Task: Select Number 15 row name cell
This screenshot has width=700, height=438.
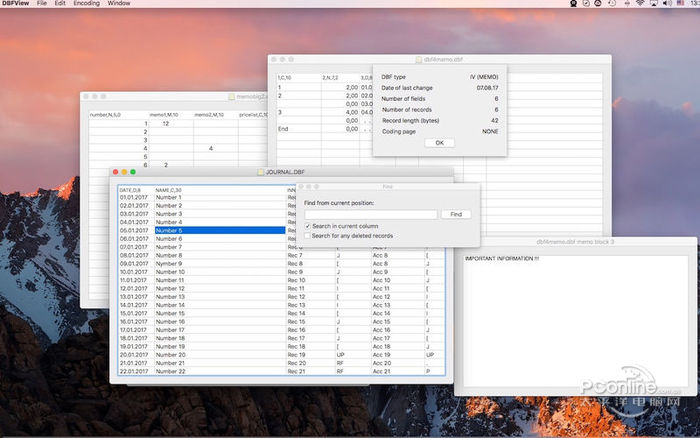Action: 220,313
